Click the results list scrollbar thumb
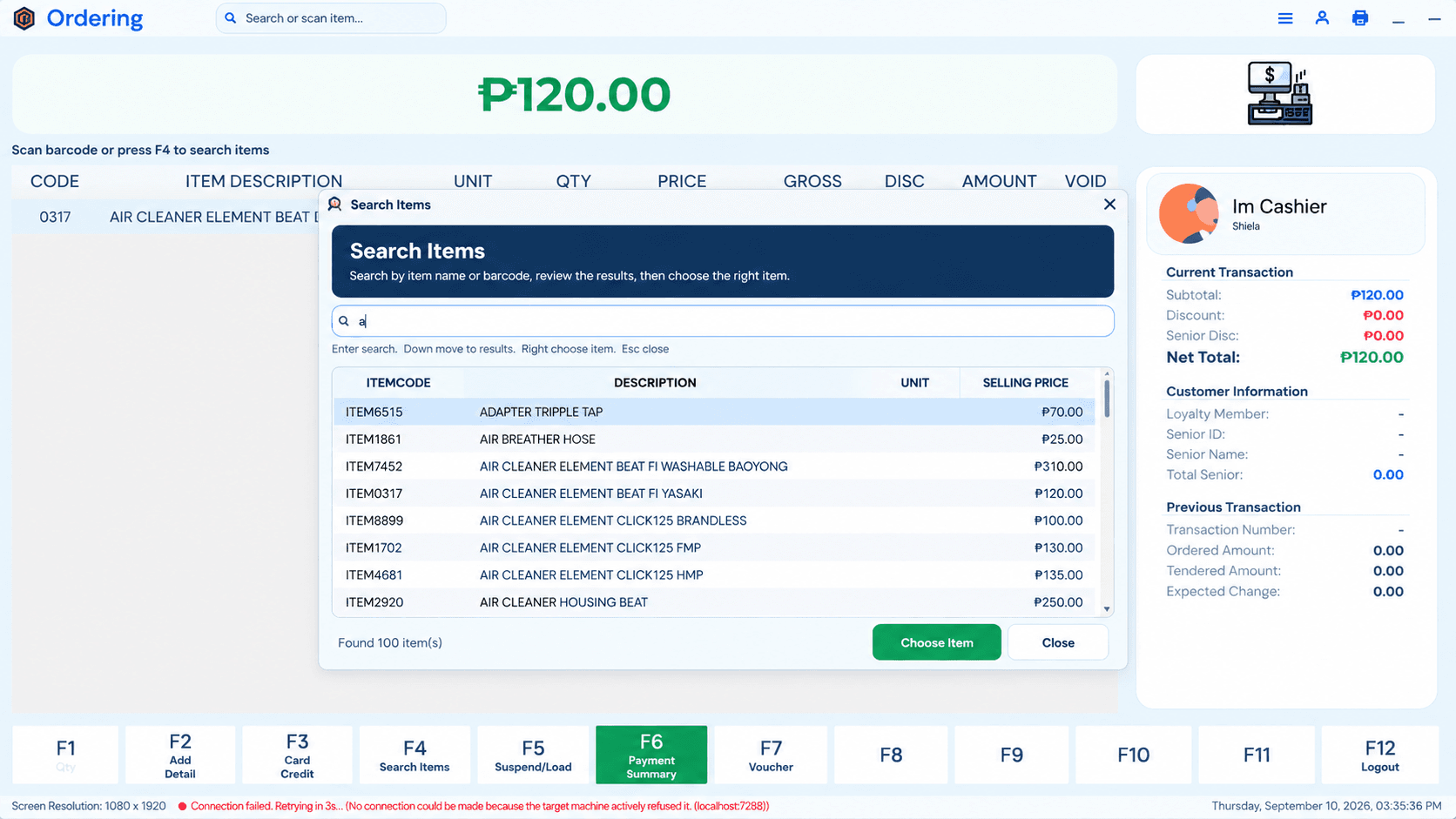 (1107, 398)
